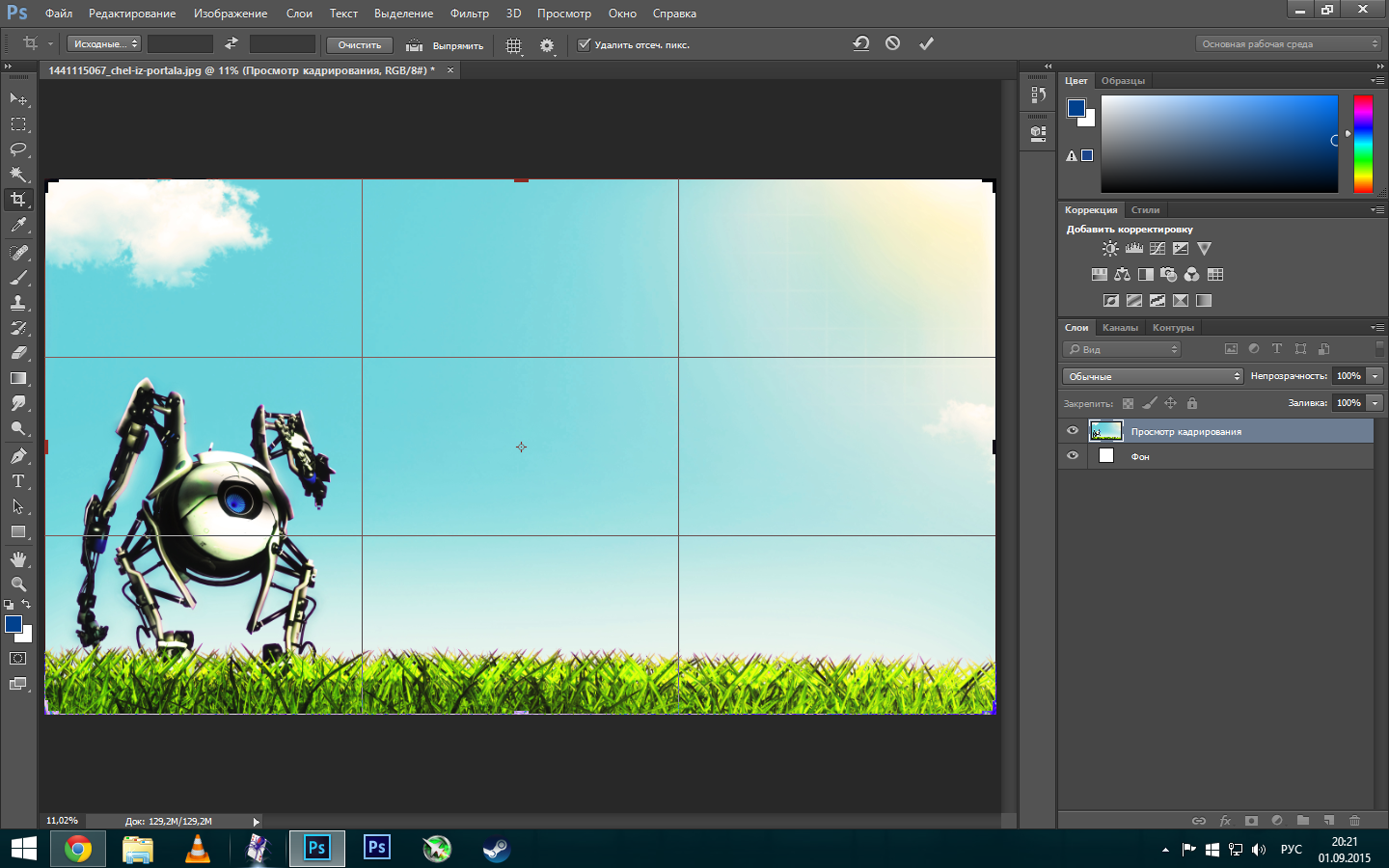Screen dimensions: 1389x868
Task: Click the hue spectrum slider
Action: click(1363, 144)
